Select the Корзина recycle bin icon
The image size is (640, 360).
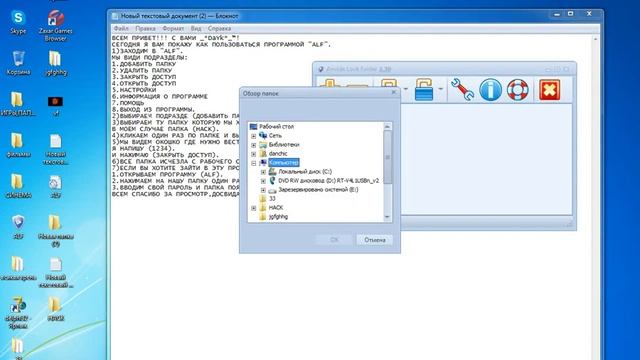pos(18,63)
